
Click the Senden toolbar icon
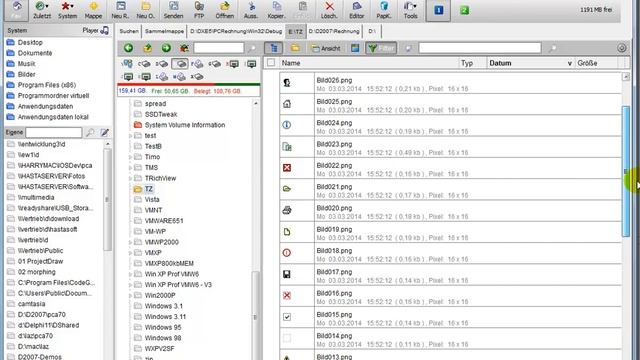coord(173,10)
